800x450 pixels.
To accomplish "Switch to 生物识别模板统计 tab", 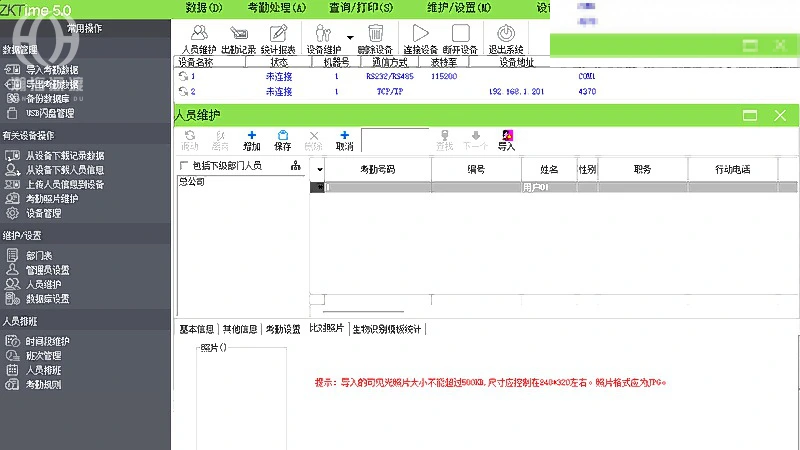I will [387, 329].
